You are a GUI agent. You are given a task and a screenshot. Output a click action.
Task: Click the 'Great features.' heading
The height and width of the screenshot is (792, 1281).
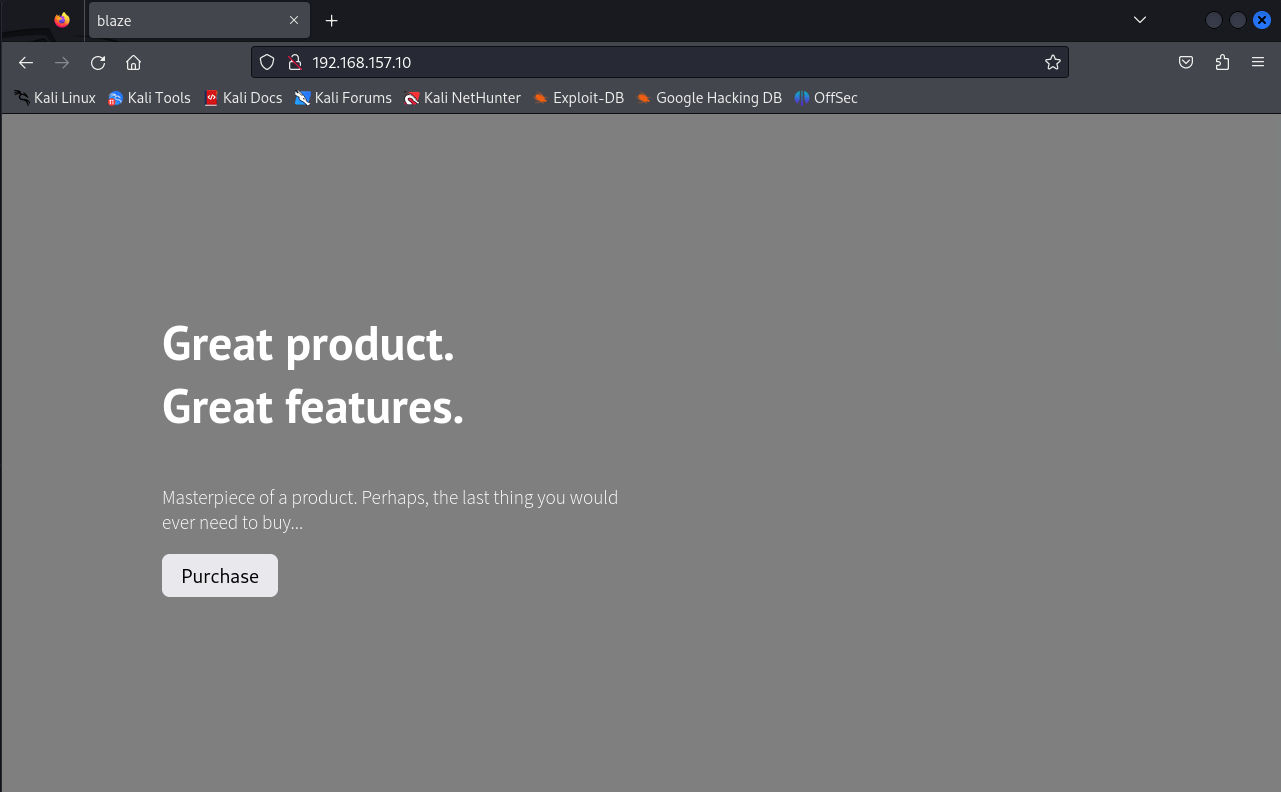(313, 407)
